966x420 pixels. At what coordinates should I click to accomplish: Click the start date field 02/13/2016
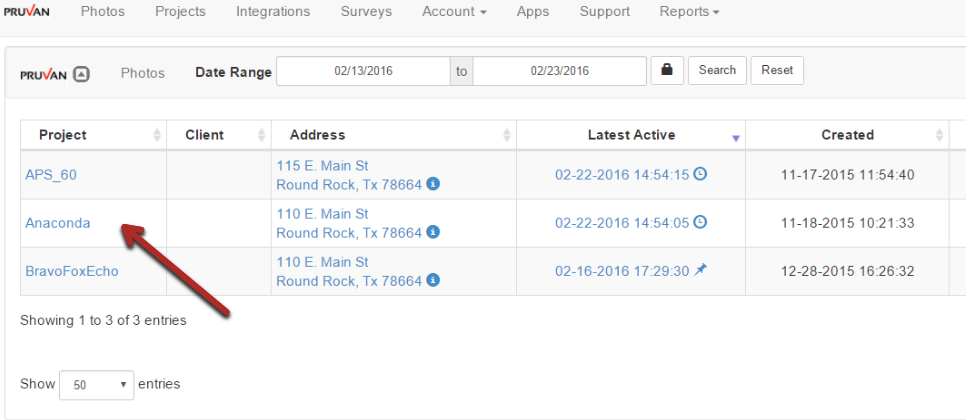pyautogui.click(x=363, y=71)
